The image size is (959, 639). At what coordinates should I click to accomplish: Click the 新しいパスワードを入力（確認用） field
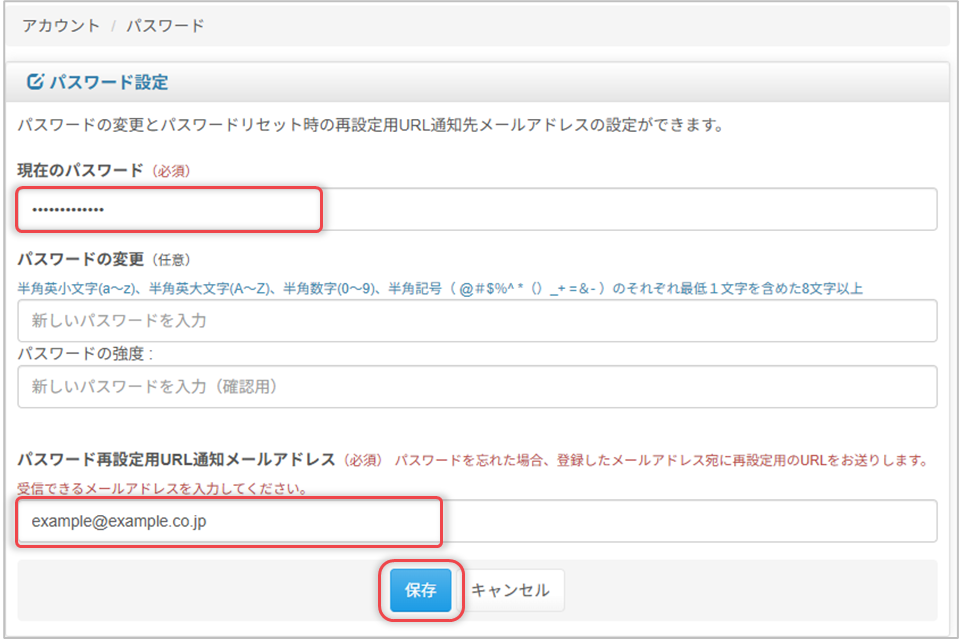(x=477, y=386)
